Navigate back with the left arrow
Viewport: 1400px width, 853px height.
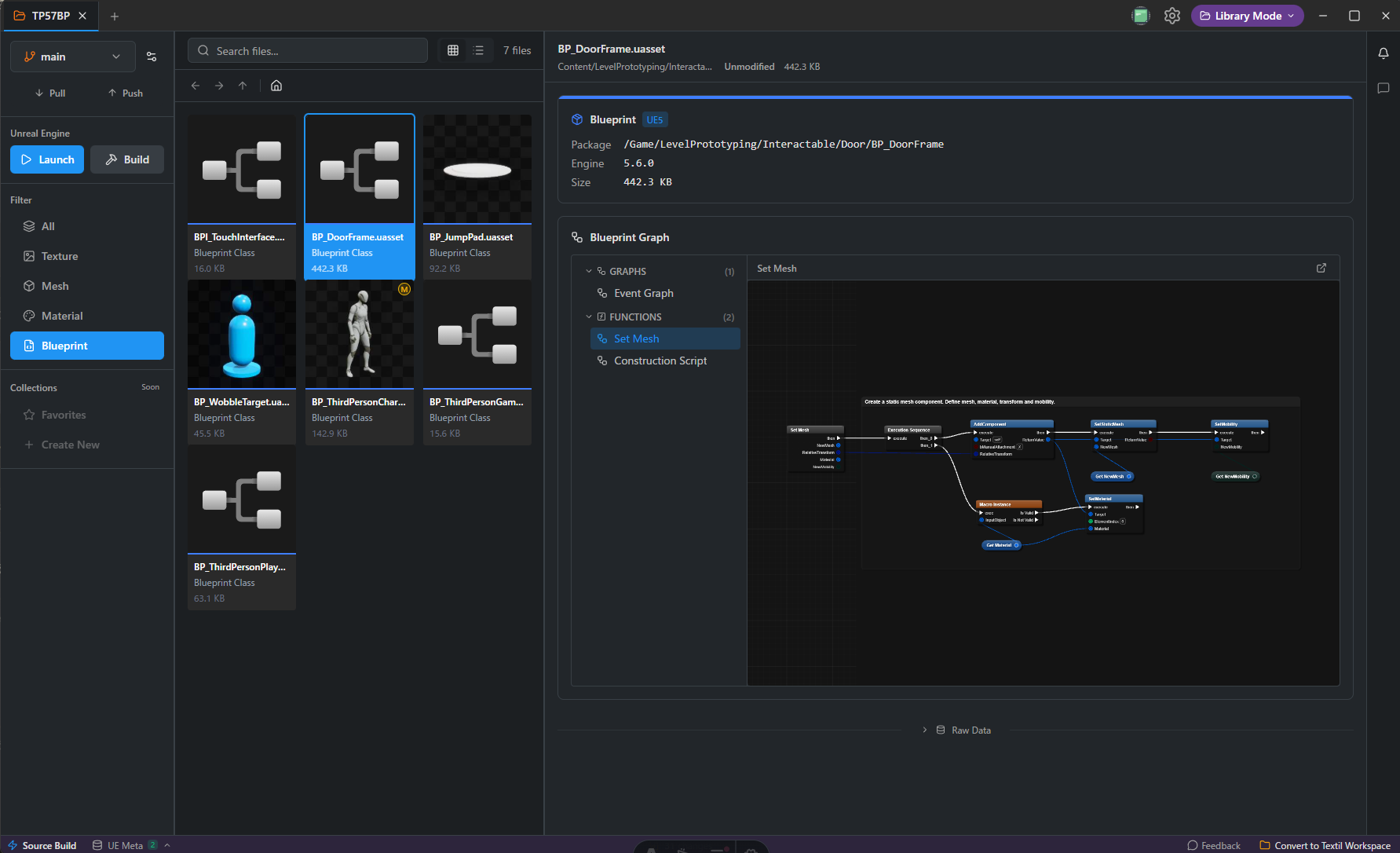click(196, 86)
